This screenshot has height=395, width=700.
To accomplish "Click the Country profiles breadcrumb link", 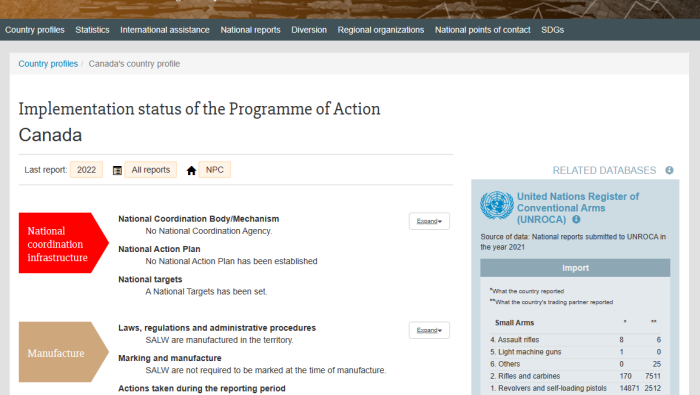I will 48,64.
